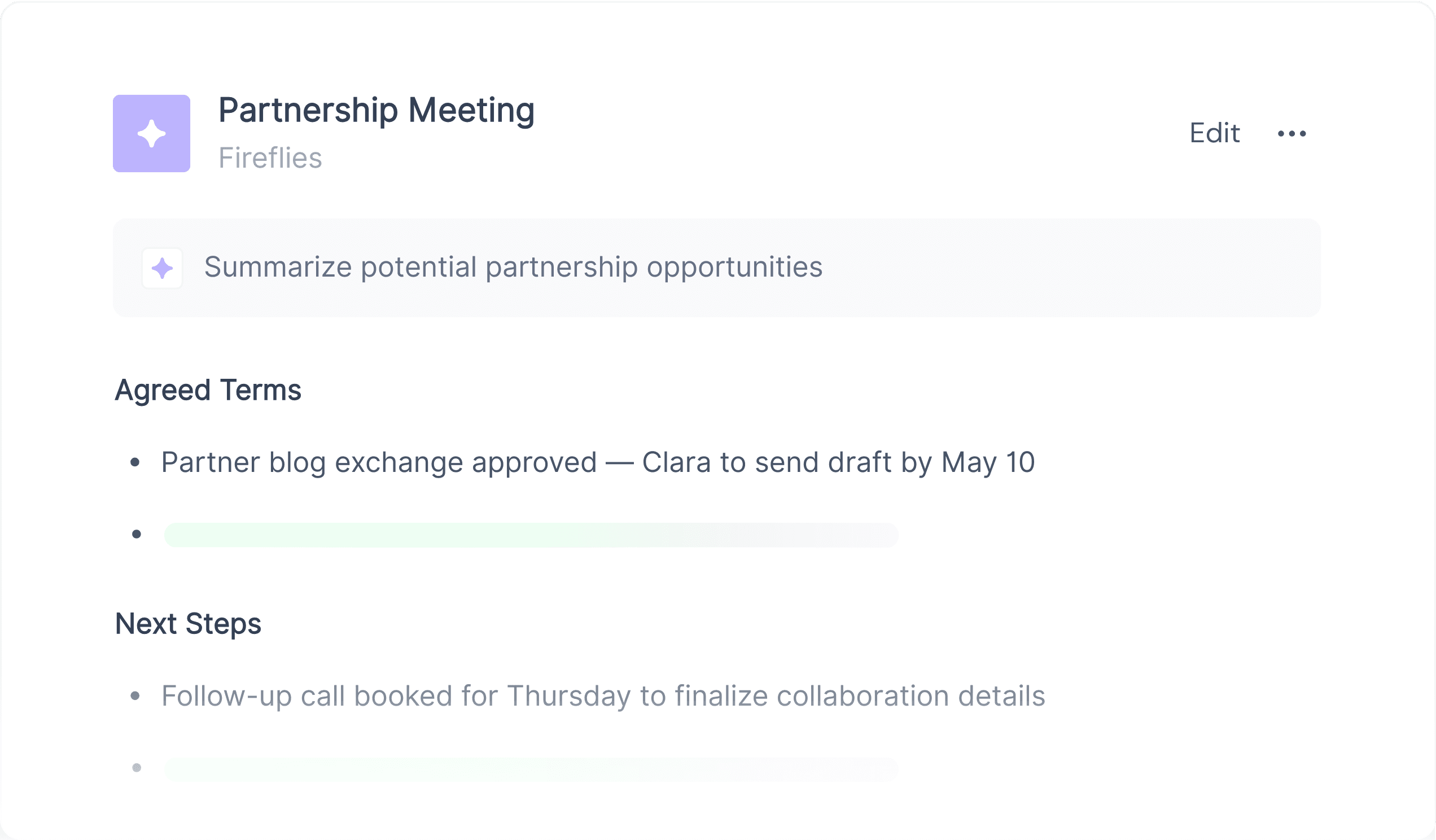Select the Partner blog exchange approved item
Viewport: 1436px width, 840px height.
598,462
